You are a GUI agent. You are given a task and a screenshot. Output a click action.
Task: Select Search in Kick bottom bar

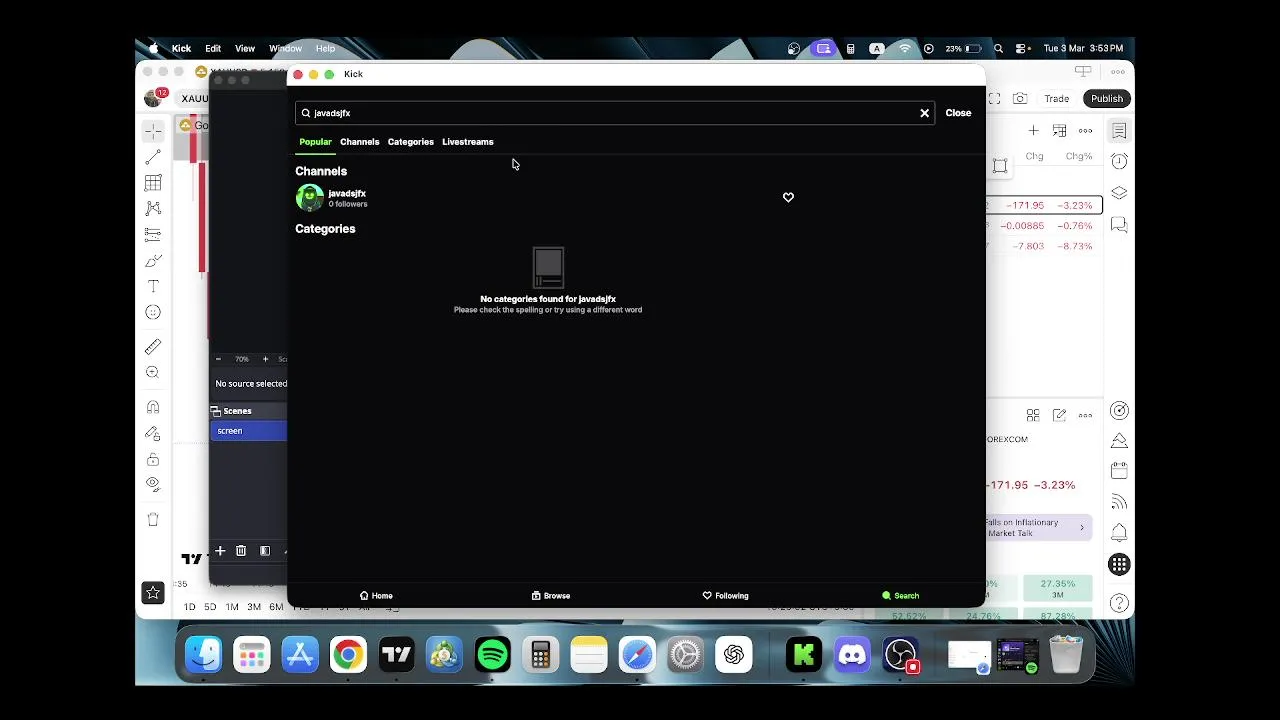(x=900, y=596)
